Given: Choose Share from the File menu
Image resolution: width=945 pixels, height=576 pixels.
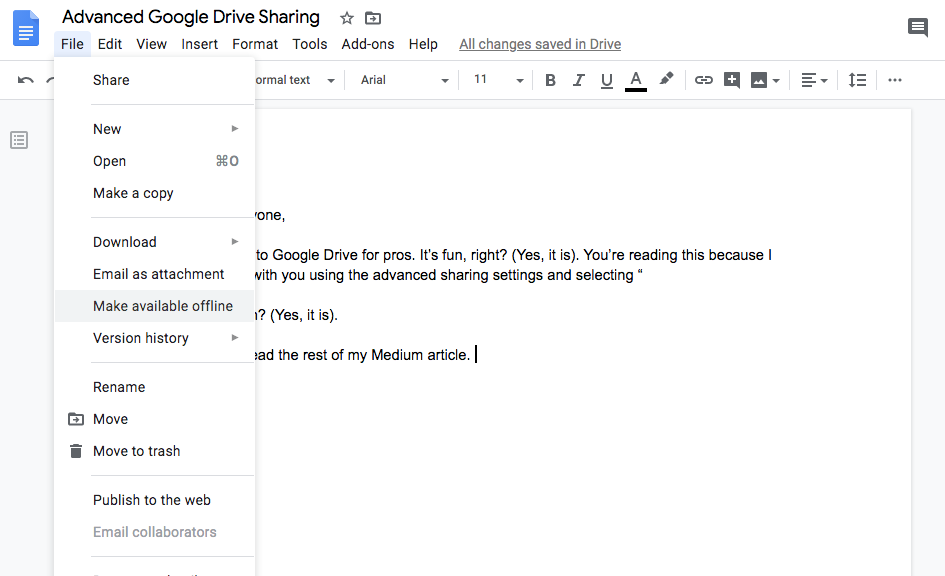Looking at the screenshot, I should pos(154,80).
